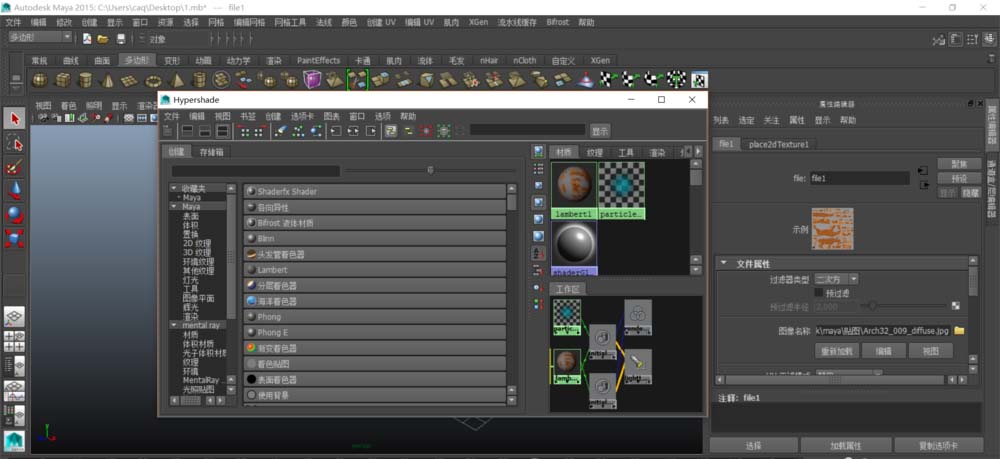This screenshot has height=459, width=1000.
Task: Collapse the Maya tree node in create panel
Action: [x=174, y=207]
